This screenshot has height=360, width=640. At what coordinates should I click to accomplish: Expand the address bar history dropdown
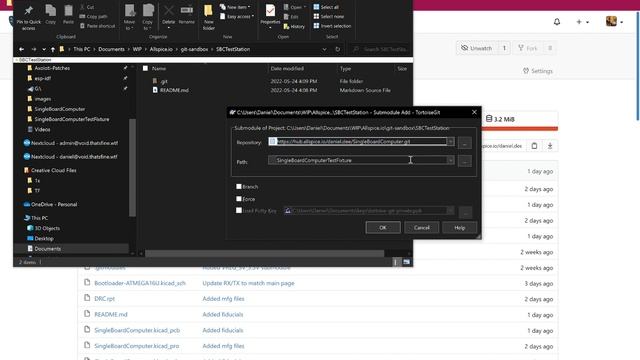pos(324,49)
